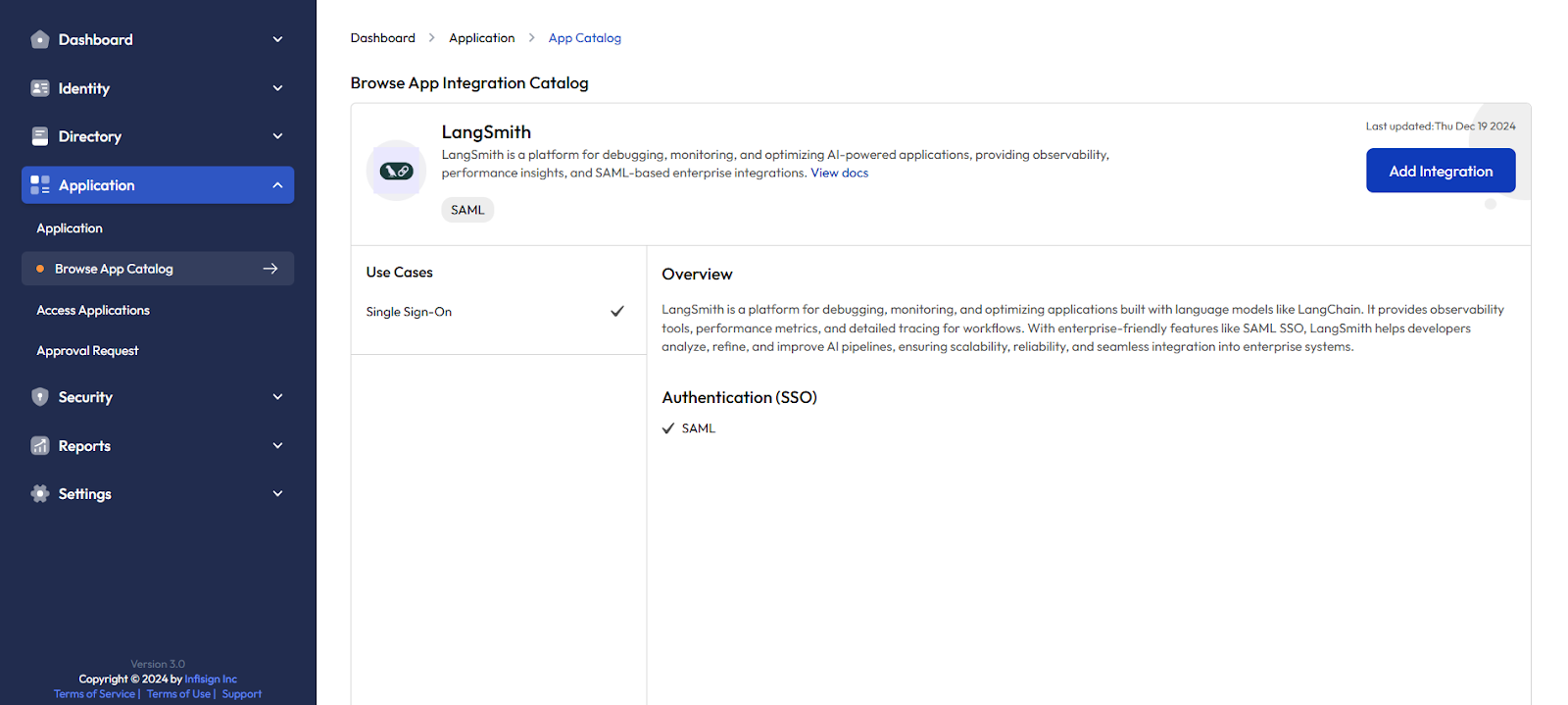Open the Application submenu item
The width and height of the screenshot is (1568, 705).
[x=70, y=228]
